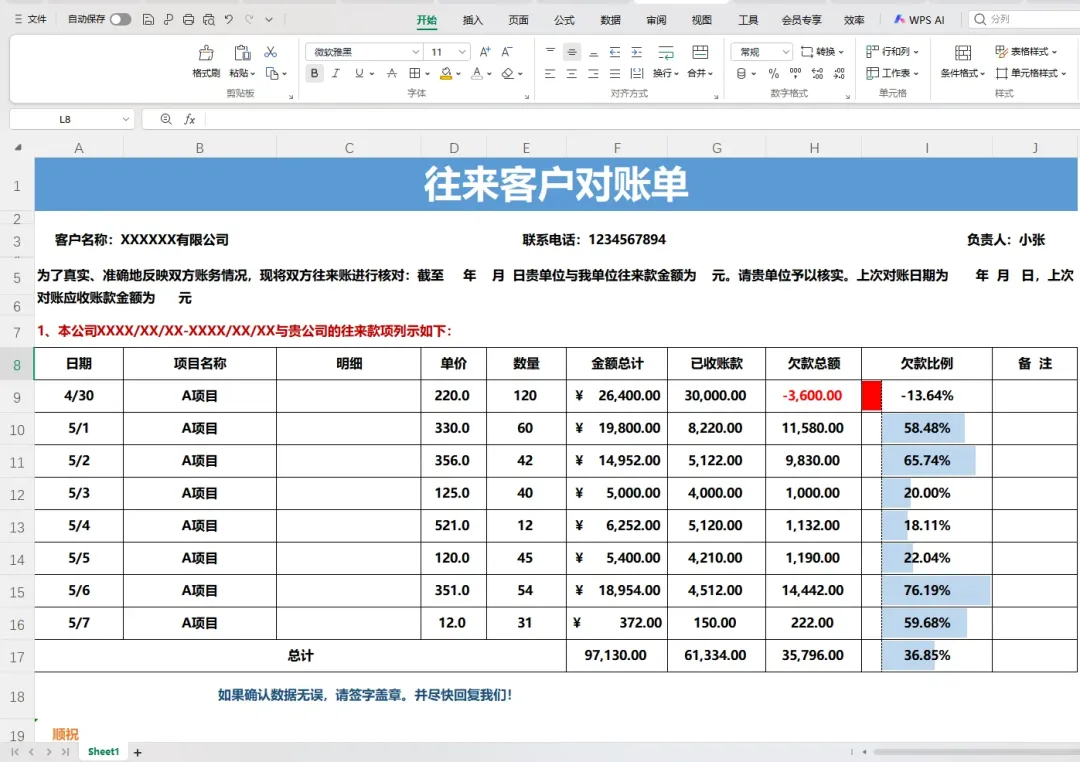Open the font size dropdown showing 11

point(462,52)
